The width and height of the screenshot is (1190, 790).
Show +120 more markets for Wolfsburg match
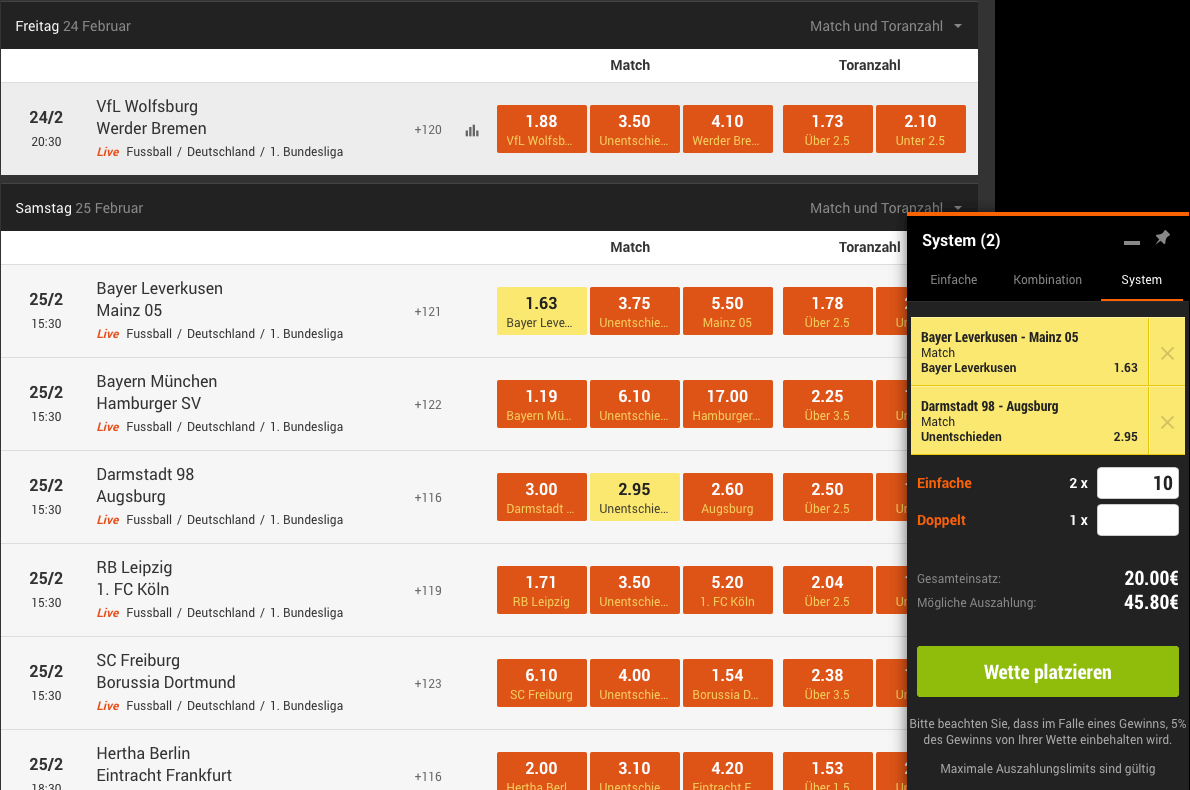click(427, 130)
